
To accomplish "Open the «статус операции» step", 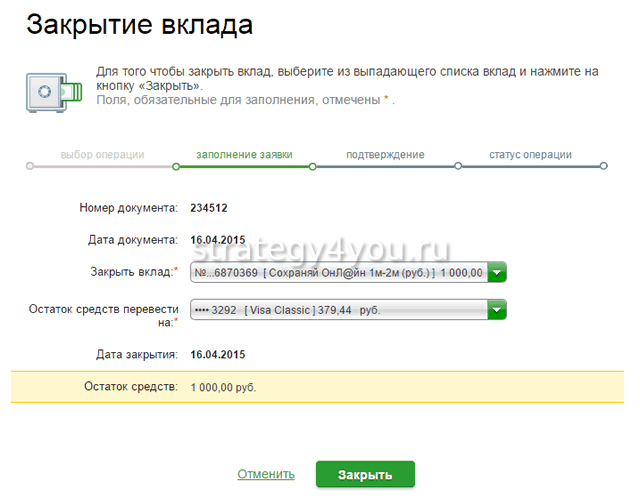I will 530,155.
